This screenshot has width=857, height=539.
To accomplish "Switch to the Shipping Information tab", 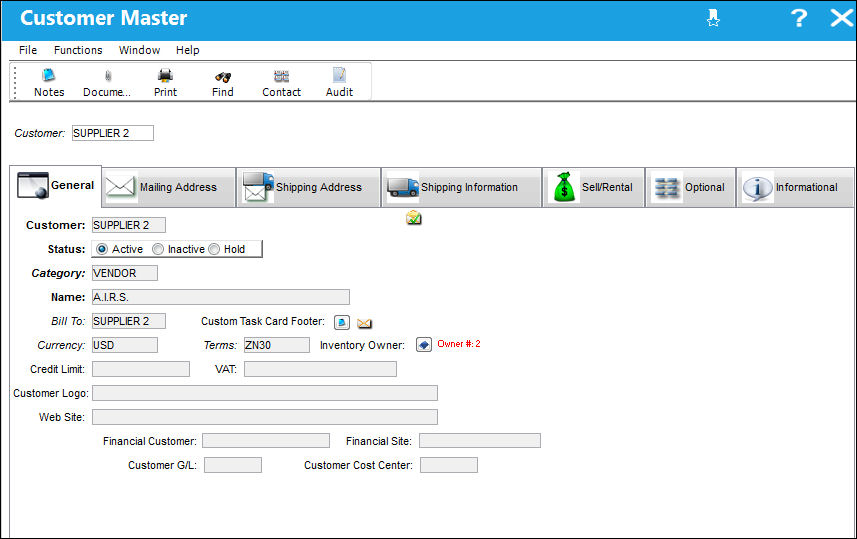I will pos(461,188).
